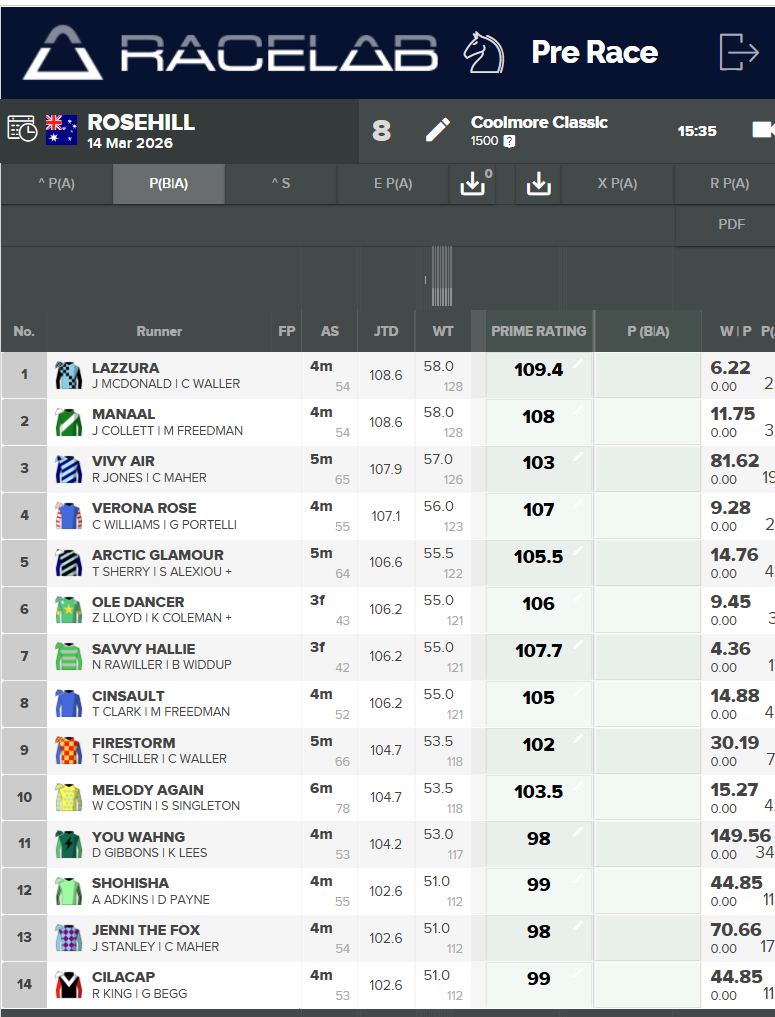The image size is (775, 1017).
Task: Click the PDF button
Action: pyautogui.click(x=731, y=225)
